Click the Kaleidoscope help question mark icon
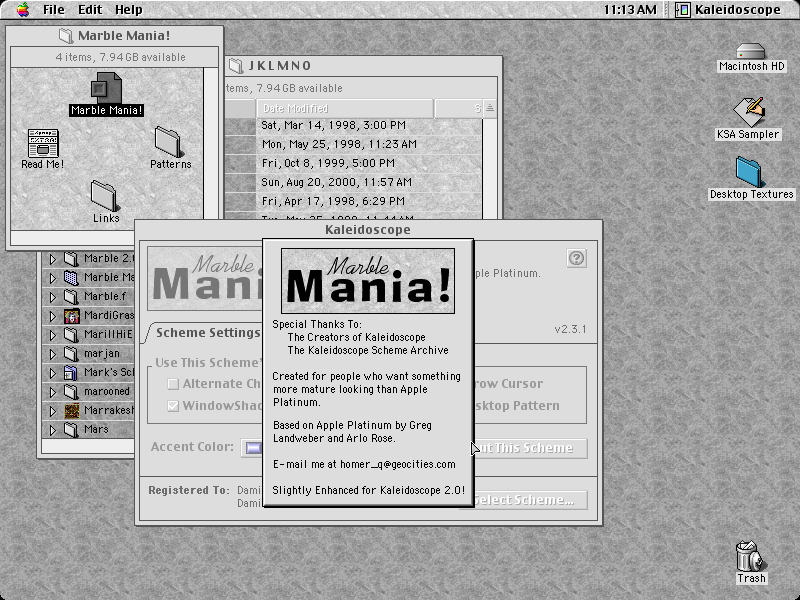The height and width of the screenshot is (600, 800). click(577, 258)
